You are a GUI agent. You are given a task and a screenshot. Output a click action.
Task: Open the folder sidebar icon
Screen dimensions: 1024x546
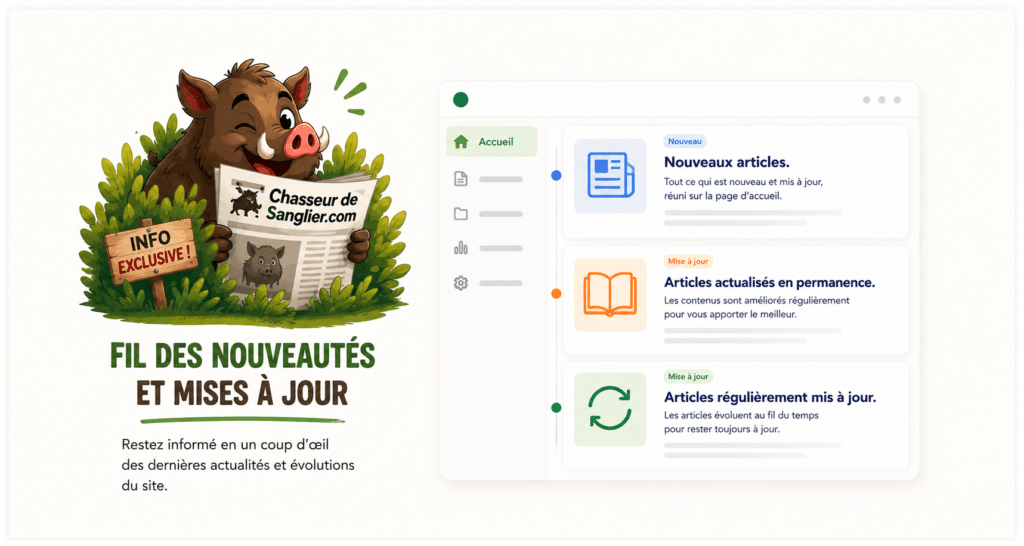tap(461, 214)
